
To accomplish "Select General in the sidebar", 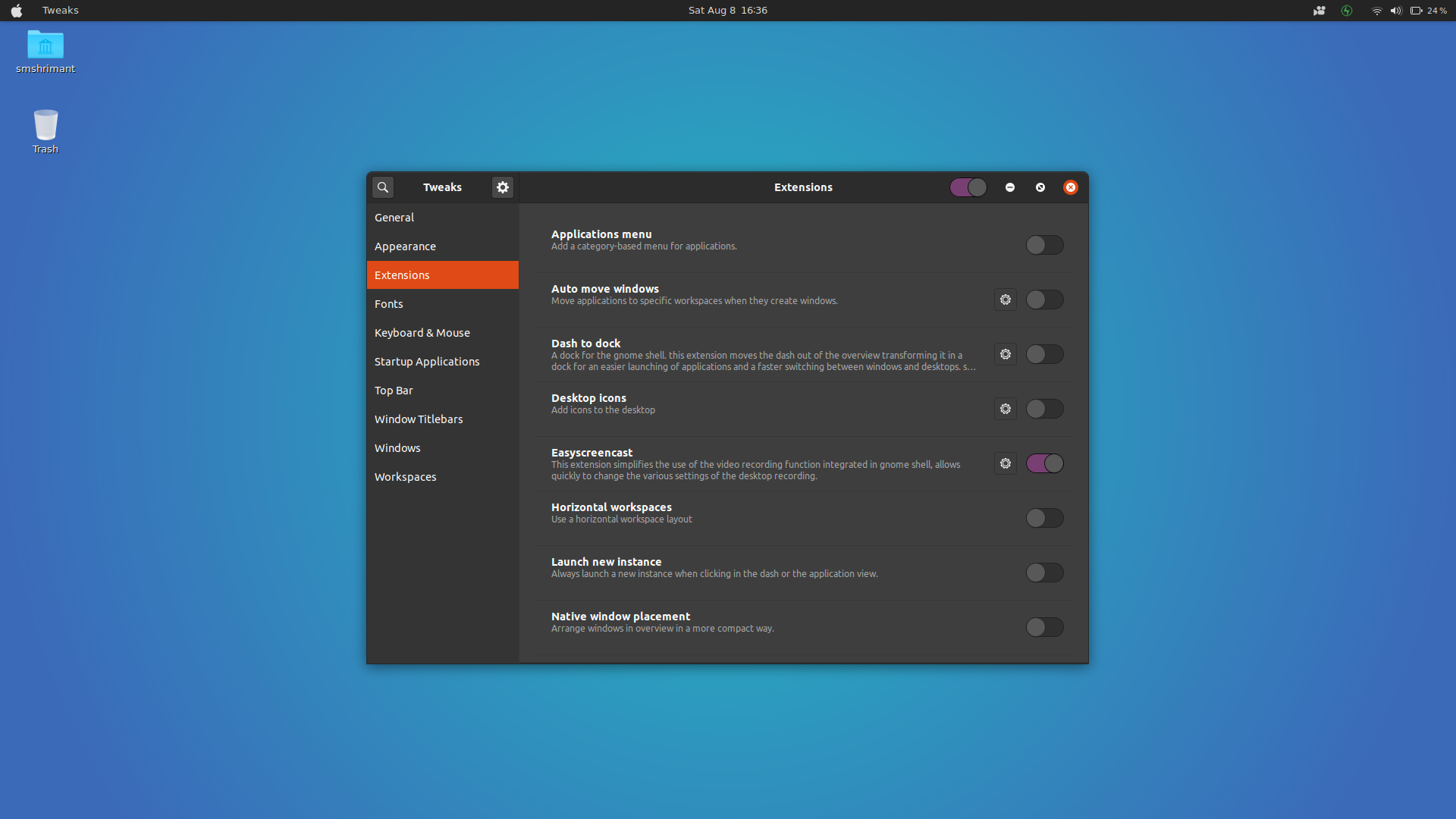I will pos(443,218).
